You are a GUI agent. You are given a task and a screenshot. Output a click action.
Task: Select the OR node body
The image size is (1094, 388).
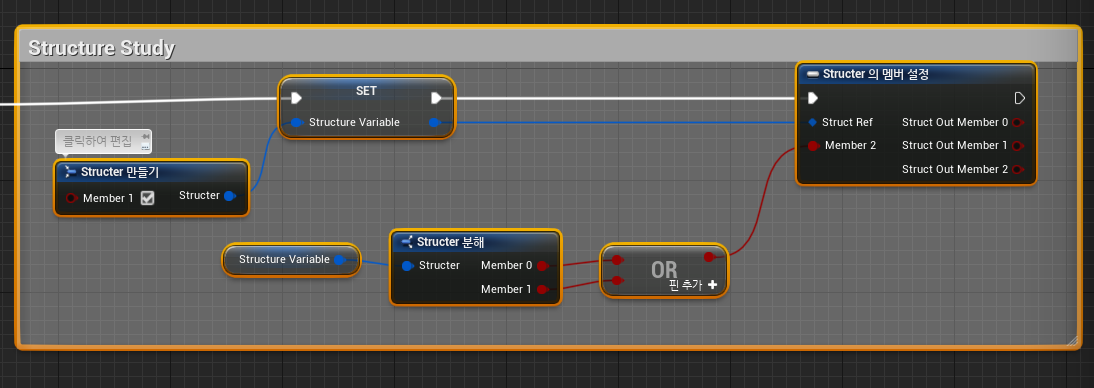pos(664,271)
